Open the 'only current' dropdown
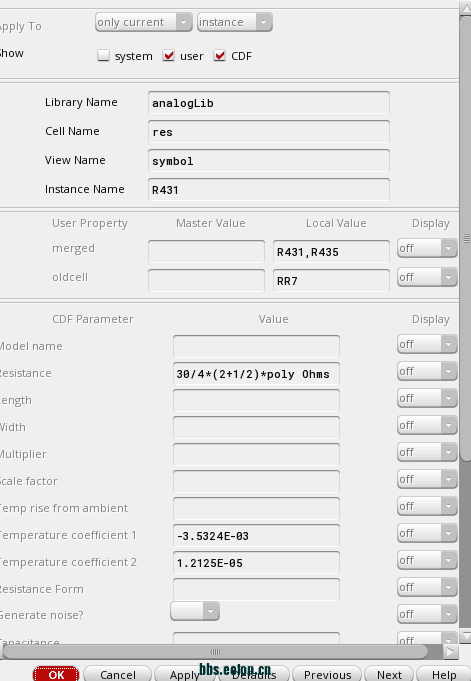The height and width of the screenshot is (681, 471). (x=144, y=22)
